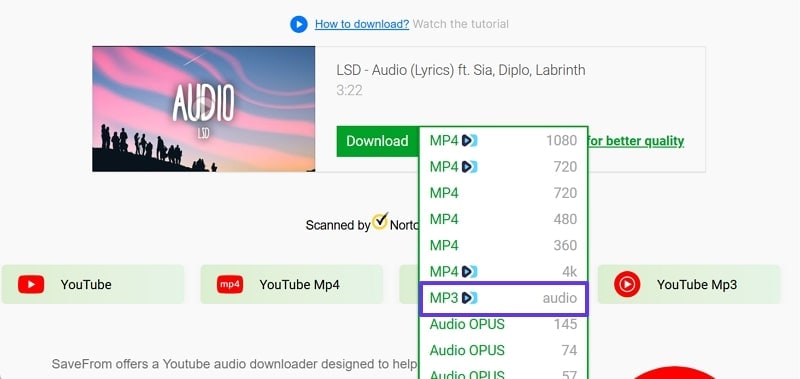800x379 pixels.
Task: Click the red mp4 badge icon
Action: click(230, 285)
